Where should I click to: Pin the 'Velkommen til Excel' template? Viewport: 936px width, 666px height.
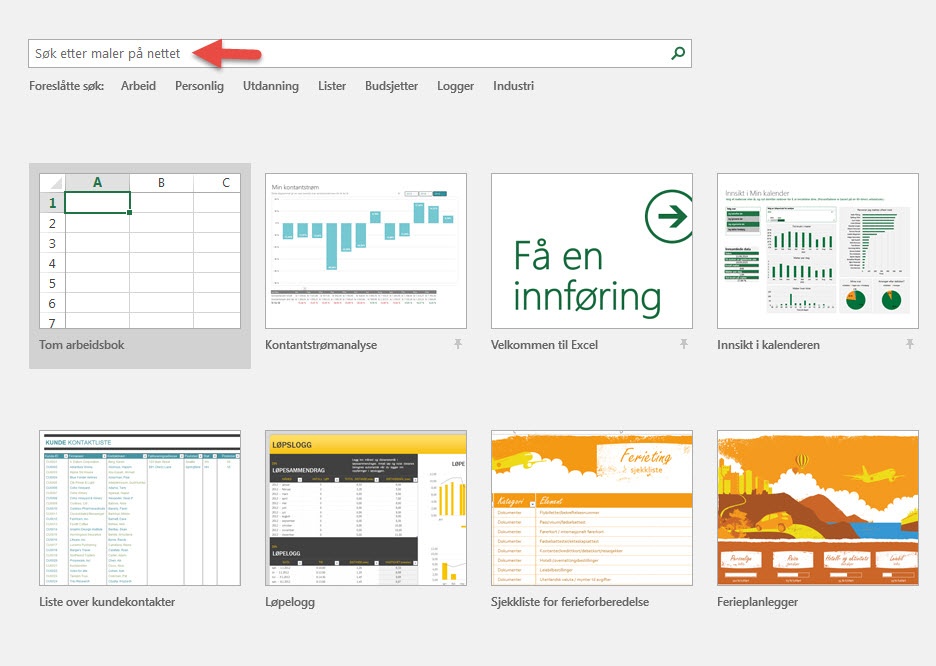click(x=682, y=343)
